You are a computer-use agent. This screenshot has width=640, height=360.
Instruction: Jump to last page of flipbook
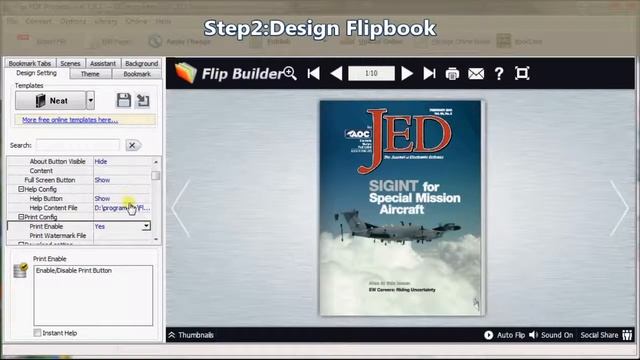coord(429,73)
